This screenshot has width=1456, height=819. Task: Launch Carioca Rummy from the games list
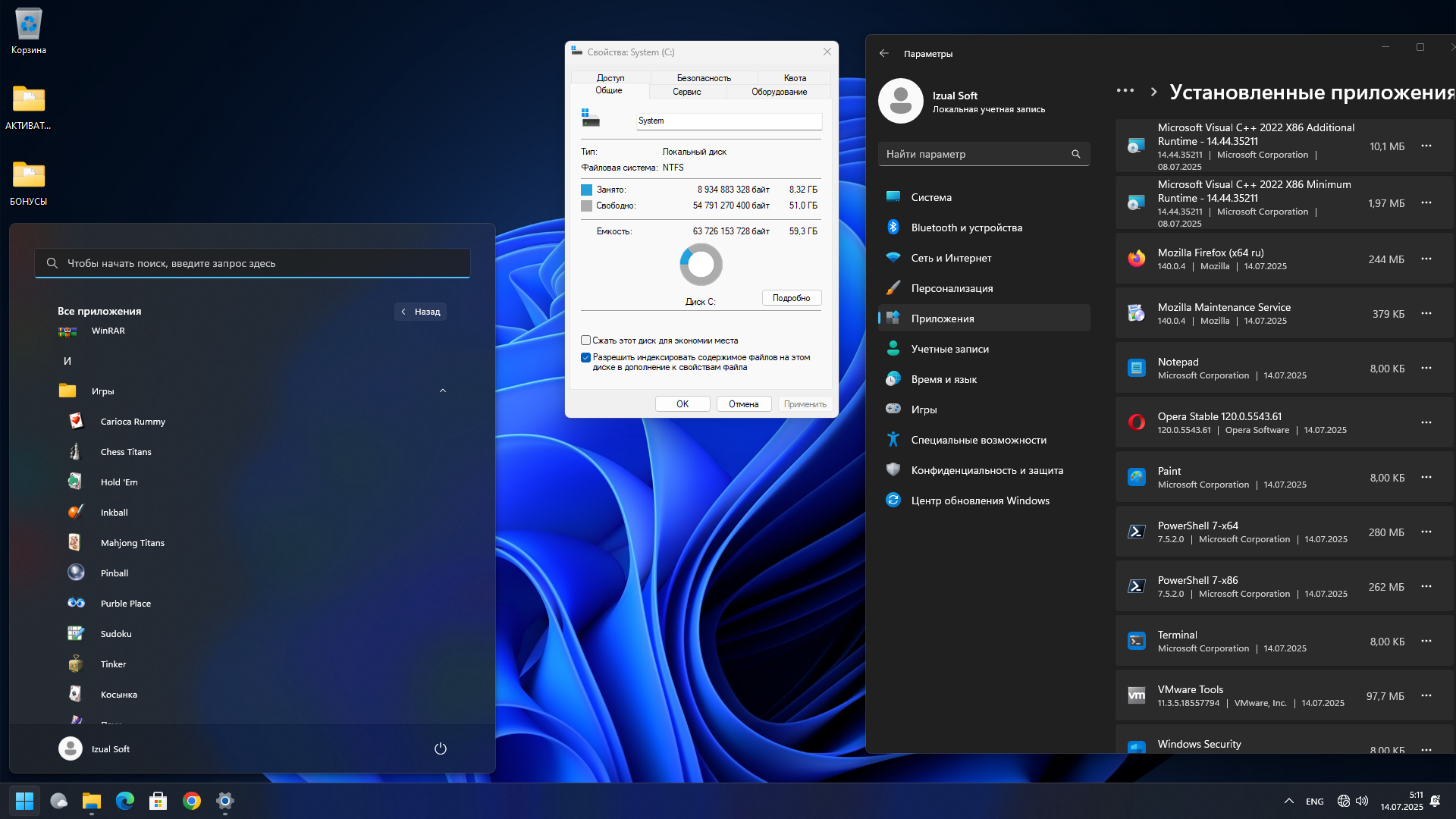coord(253,422)
